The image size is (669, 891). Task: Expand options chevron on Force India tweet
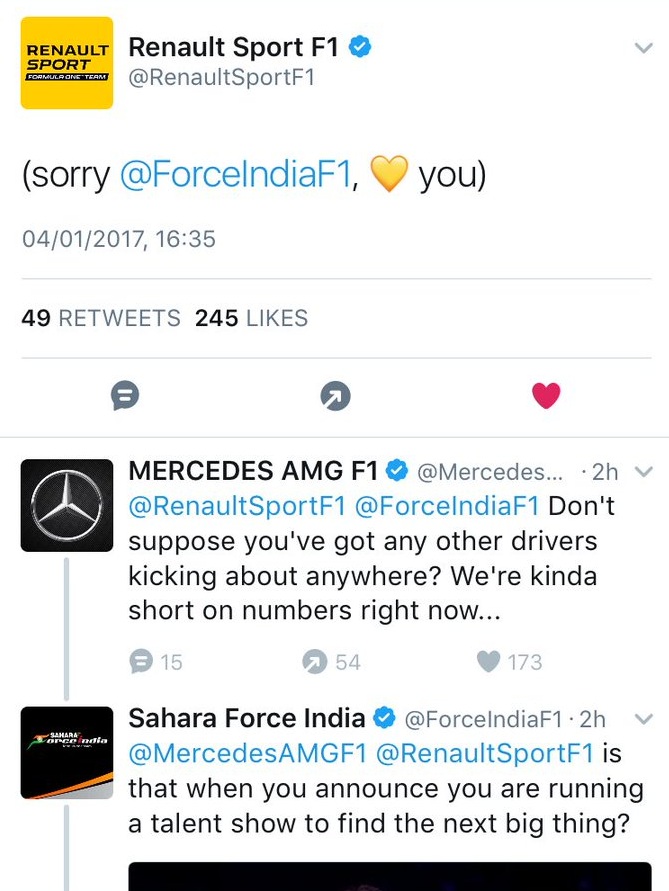click(x=643, y=719)
